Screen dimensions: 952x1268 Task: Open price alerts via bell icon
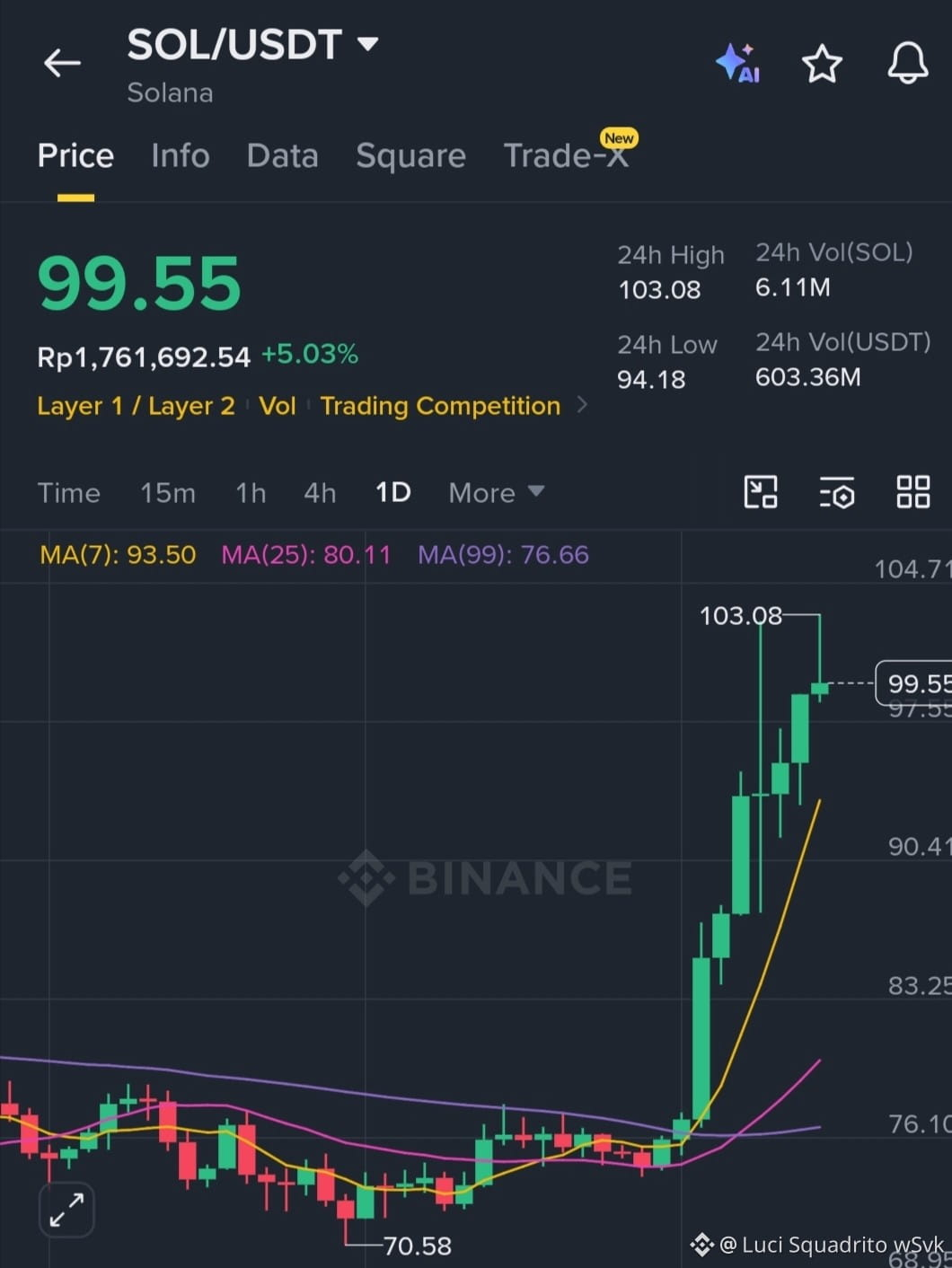[908, 63]
